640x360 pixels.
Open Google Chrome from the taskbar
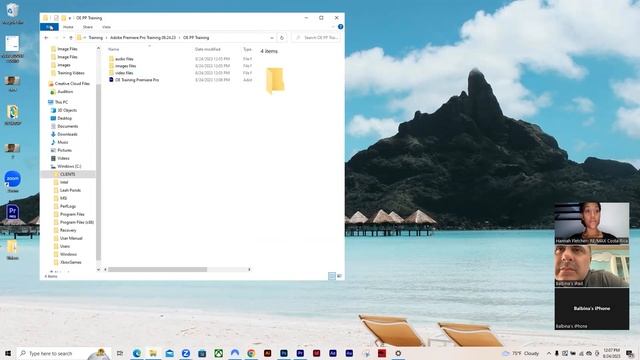tap(251, 353)
